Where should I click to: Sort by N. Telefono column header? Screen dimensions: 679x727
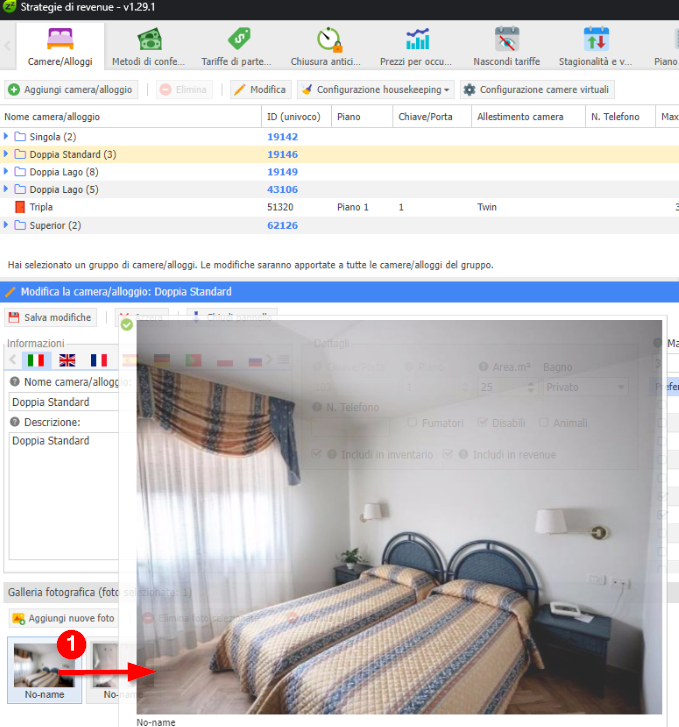[620, 116]
